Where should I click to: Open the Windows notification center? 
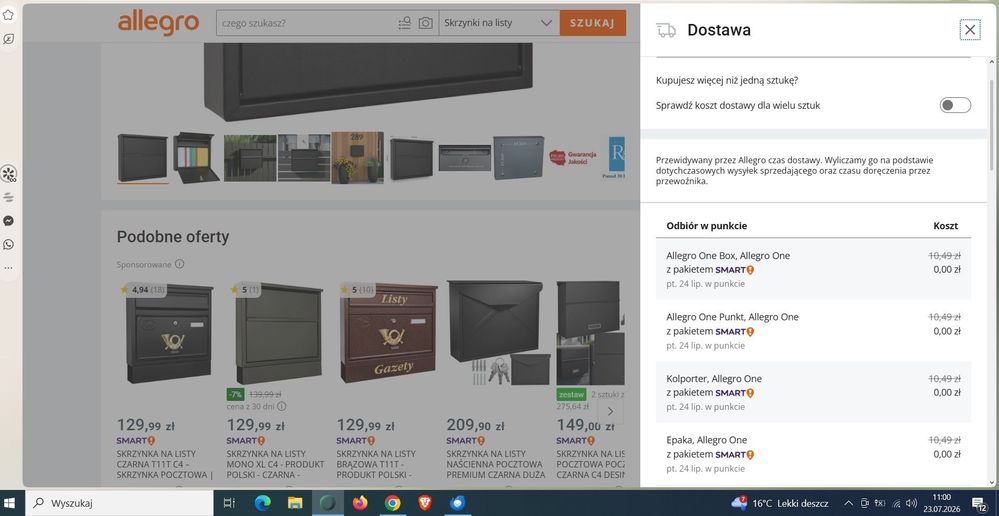tap(980, 503)
